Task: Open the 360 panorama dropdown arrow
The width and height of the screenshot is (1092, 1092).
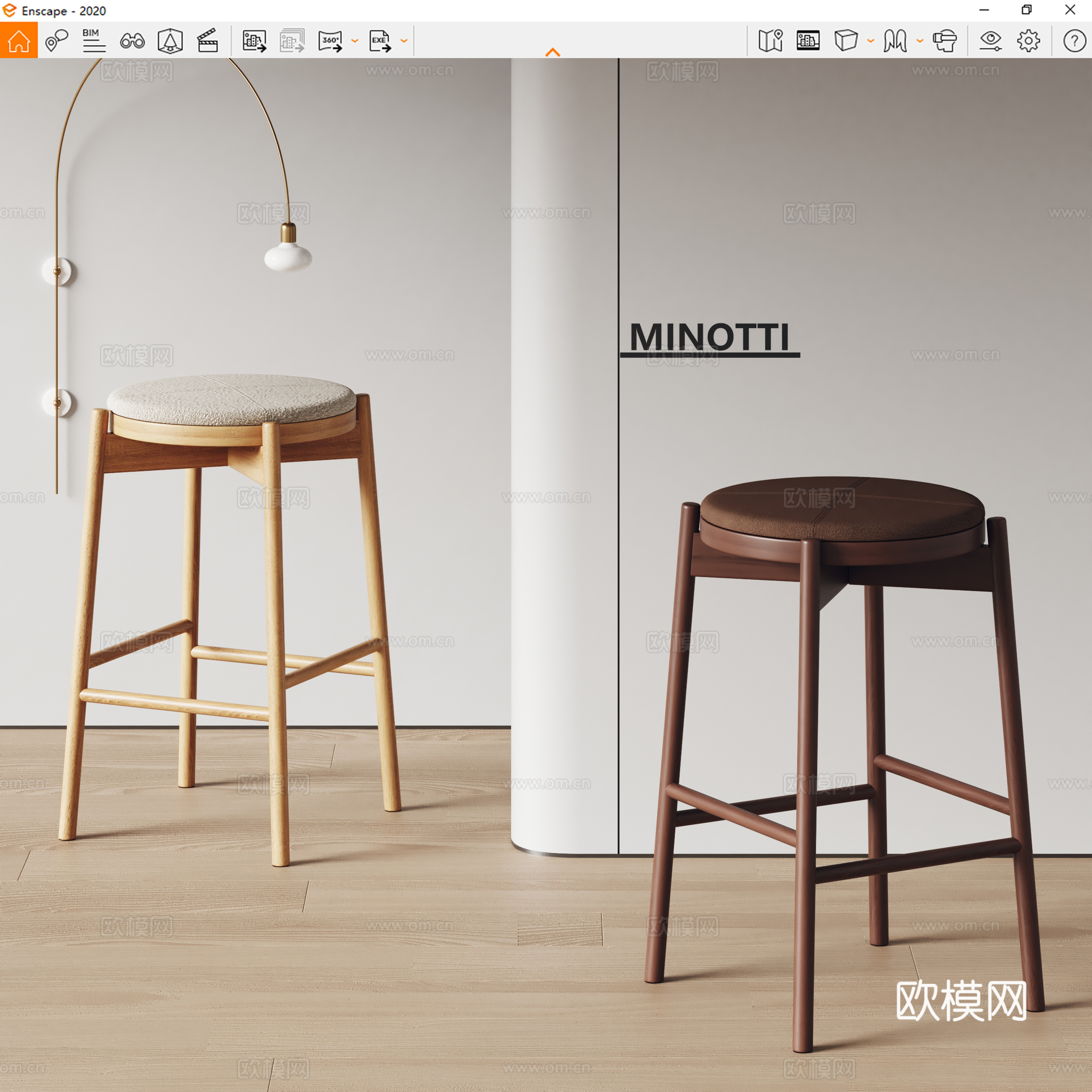Action: click(x=355, y=41)
